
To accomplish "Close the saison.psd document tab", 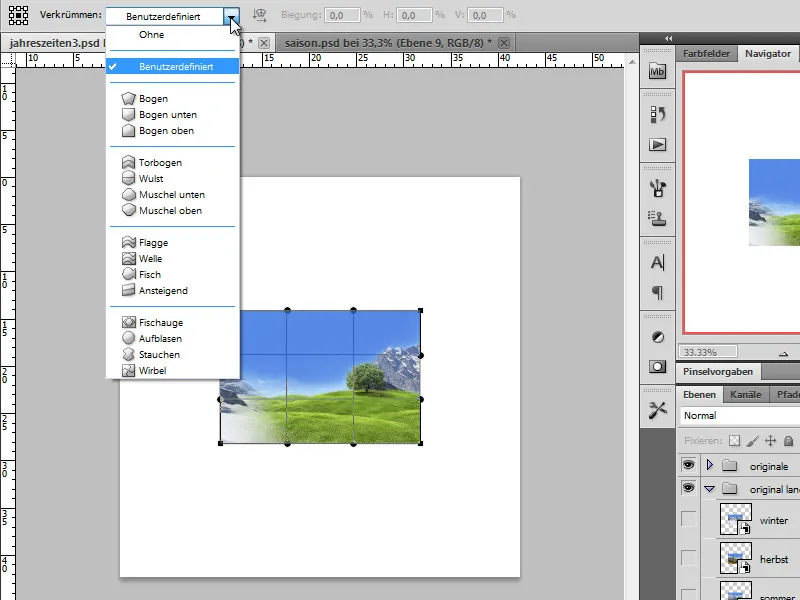I will pyautogui.click(x=504, y=43).
